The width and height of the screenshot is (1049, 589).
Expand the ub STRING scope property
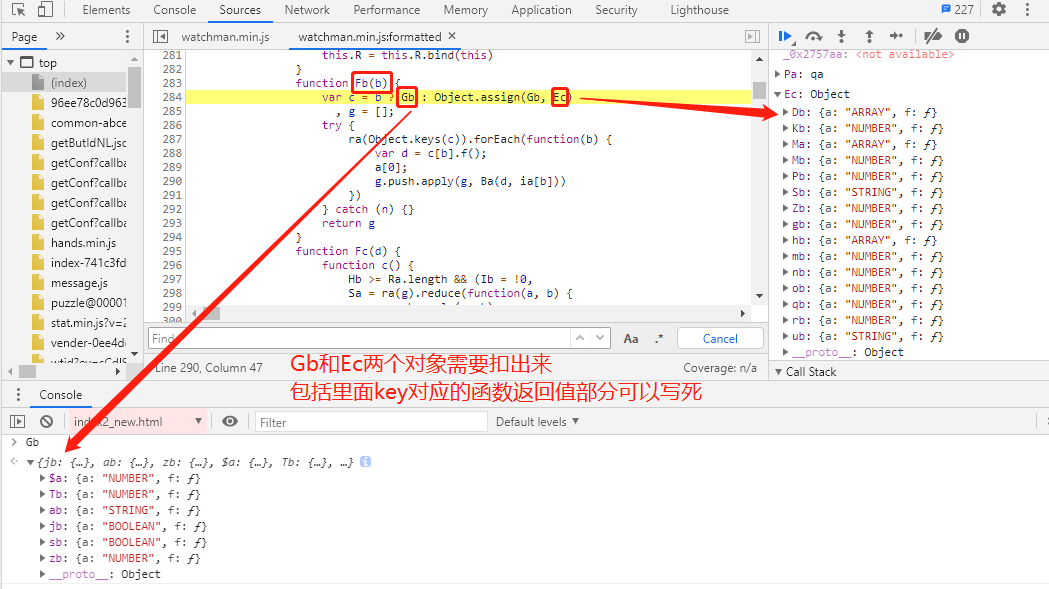pyautogui.click(x=785, y=336)
